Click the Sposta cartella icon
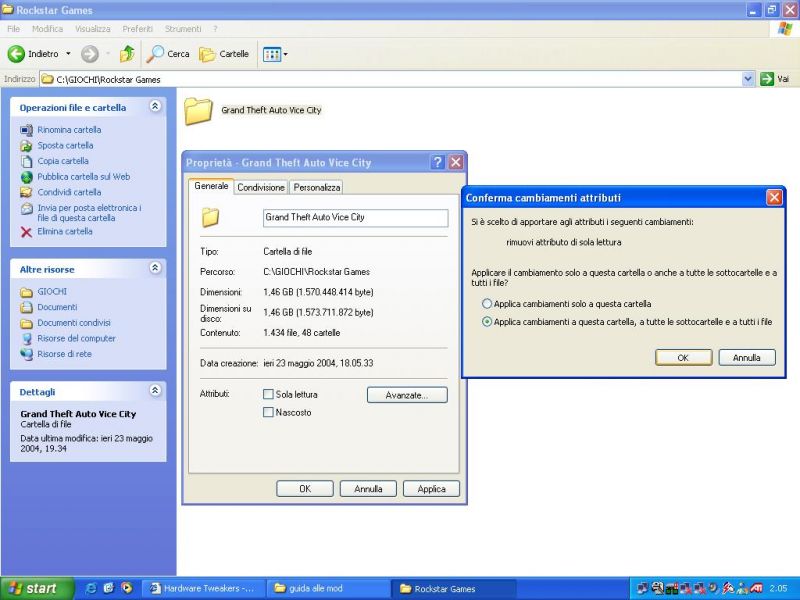800x600 pixels. (x=26, y=146)
